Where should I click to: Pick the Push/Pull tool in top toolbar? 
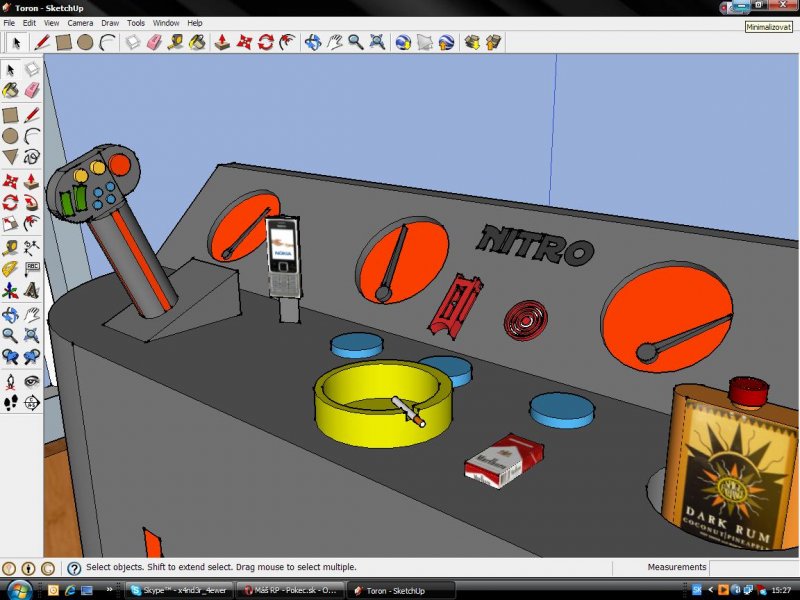[x=223, y=42]
